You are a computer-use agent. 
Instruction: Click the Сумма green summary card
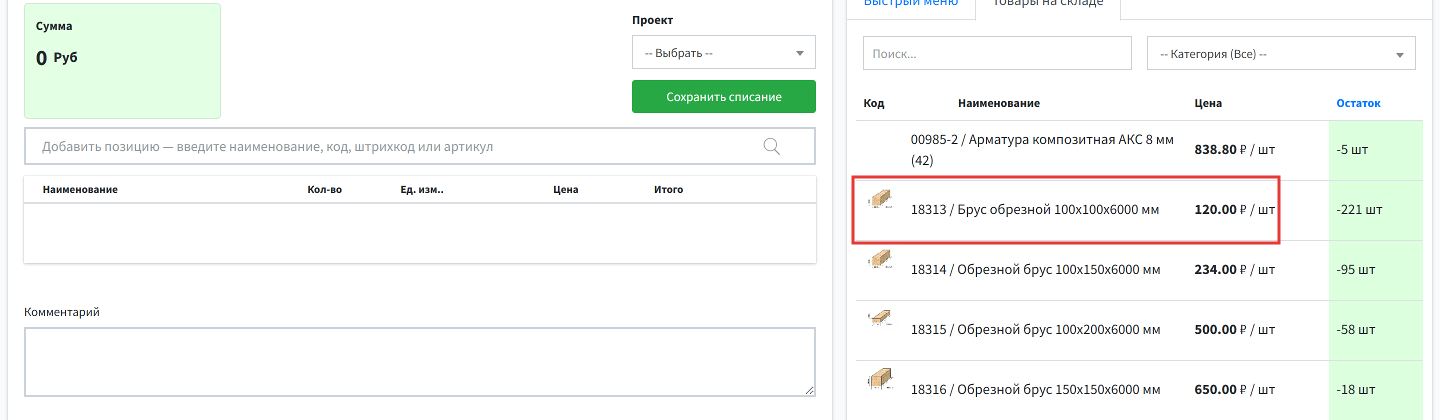[122, 61]
